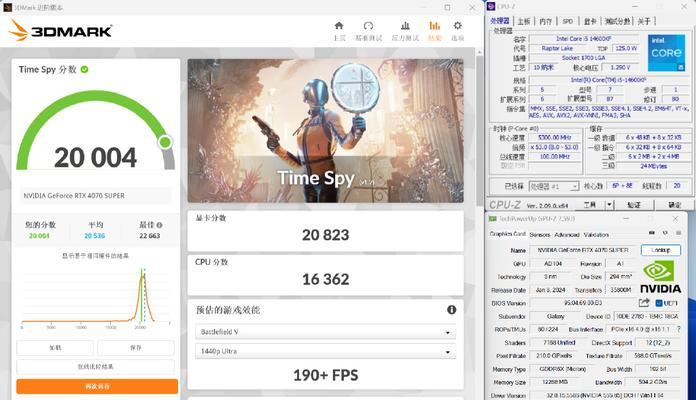Click the Intel Core badge in CPU-Z
Image resolution: width=696 pixels, height=400 pixels.
[666, 53]
